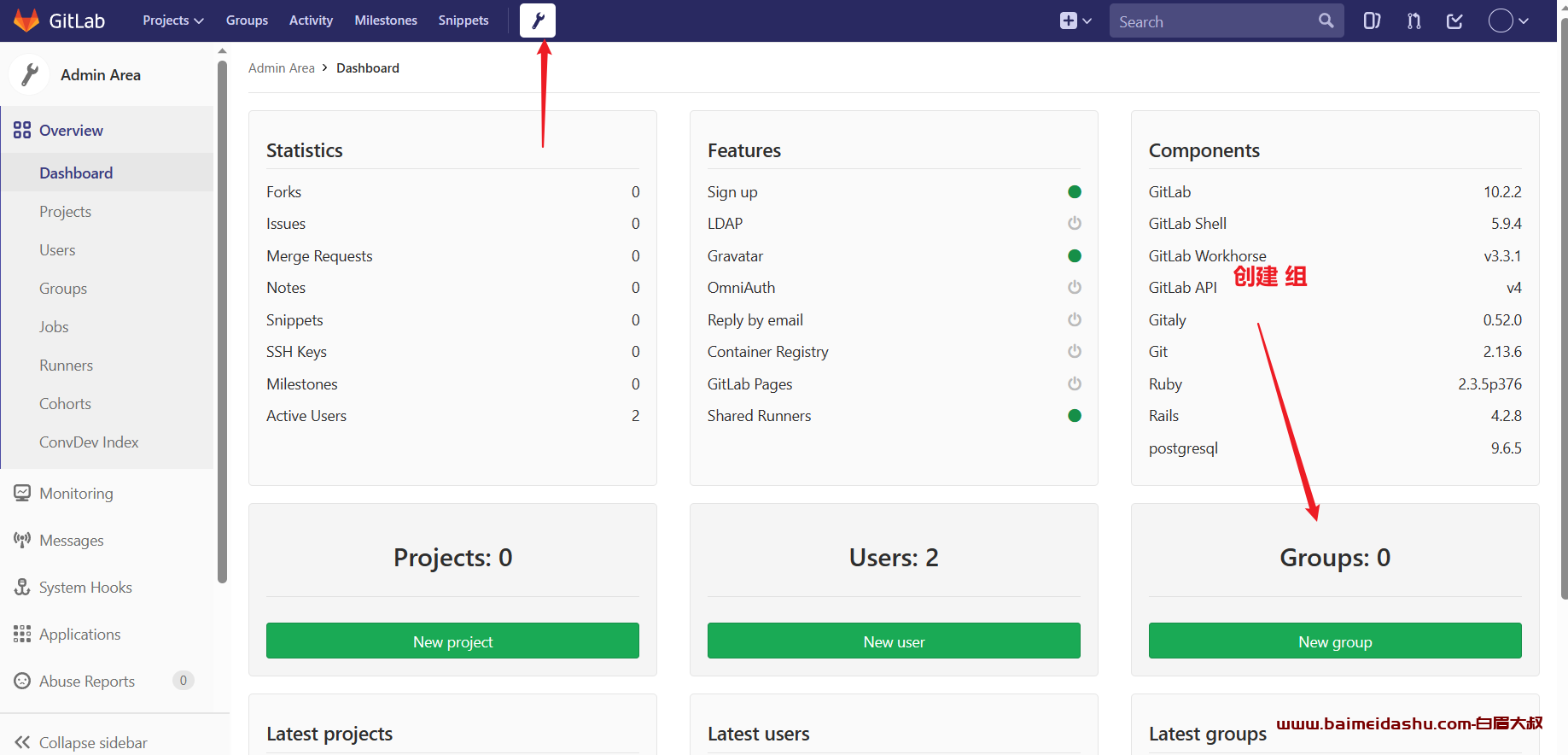Click the Admin Area sidebar wrench avatar

pyautogui.click(x=30, y=75)
